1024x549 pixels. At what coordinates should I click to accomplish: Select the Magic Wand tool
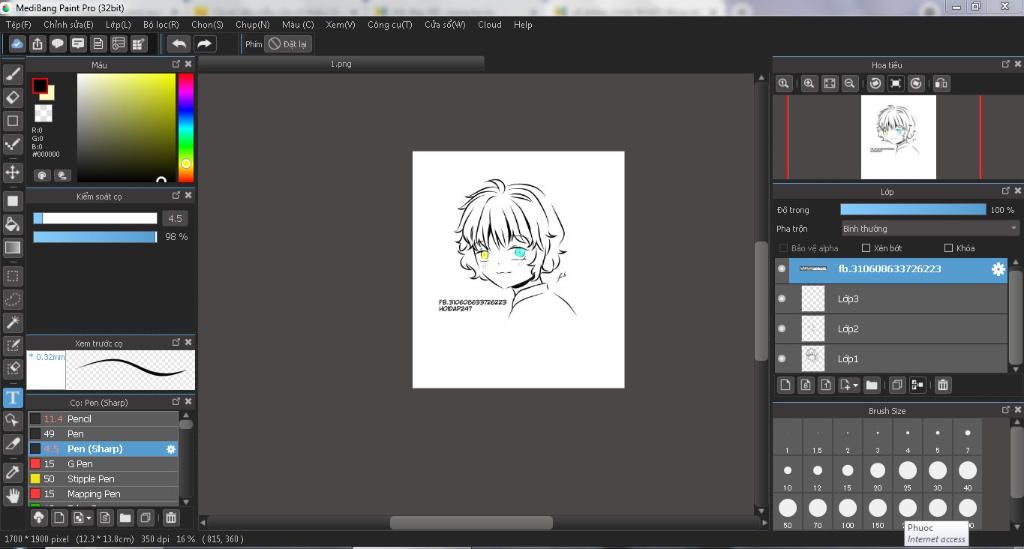12,322
